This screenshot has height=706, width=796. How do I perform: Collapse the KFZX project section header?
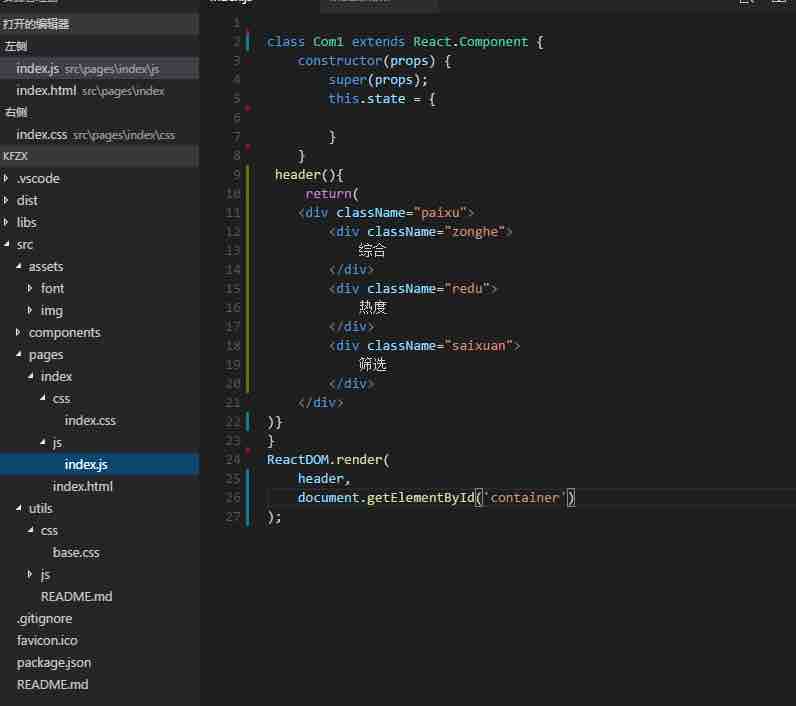(x=16, y=157)
